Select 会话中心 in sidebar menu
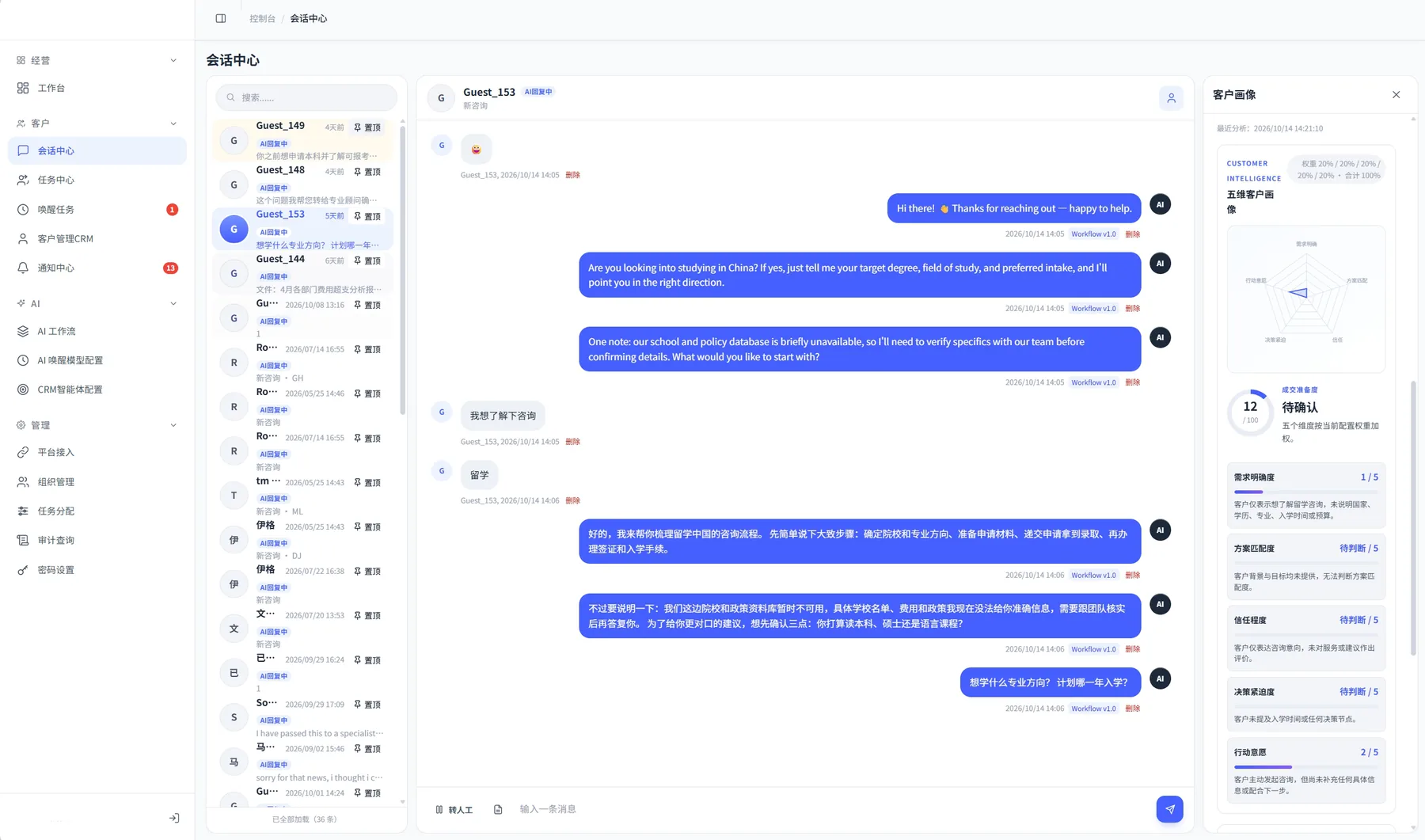The image size is (1425, 840). point(97,150)
